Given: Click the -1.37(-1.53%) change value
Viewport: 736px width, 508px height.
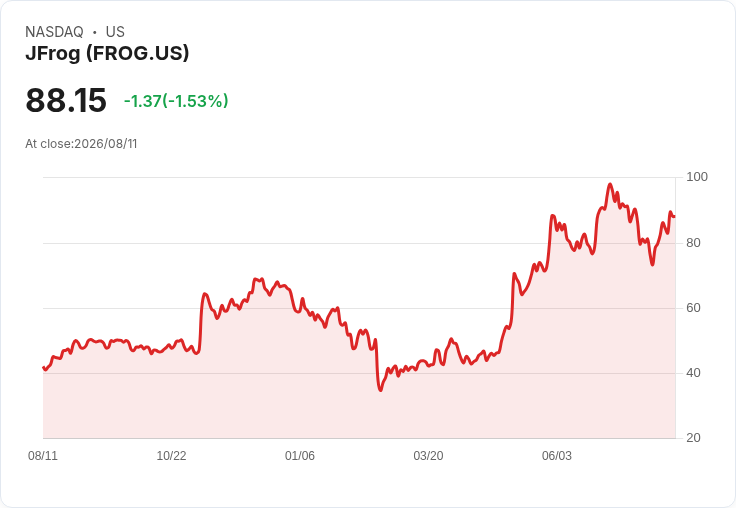Looking at the screenshot, I should coord(176,101).
